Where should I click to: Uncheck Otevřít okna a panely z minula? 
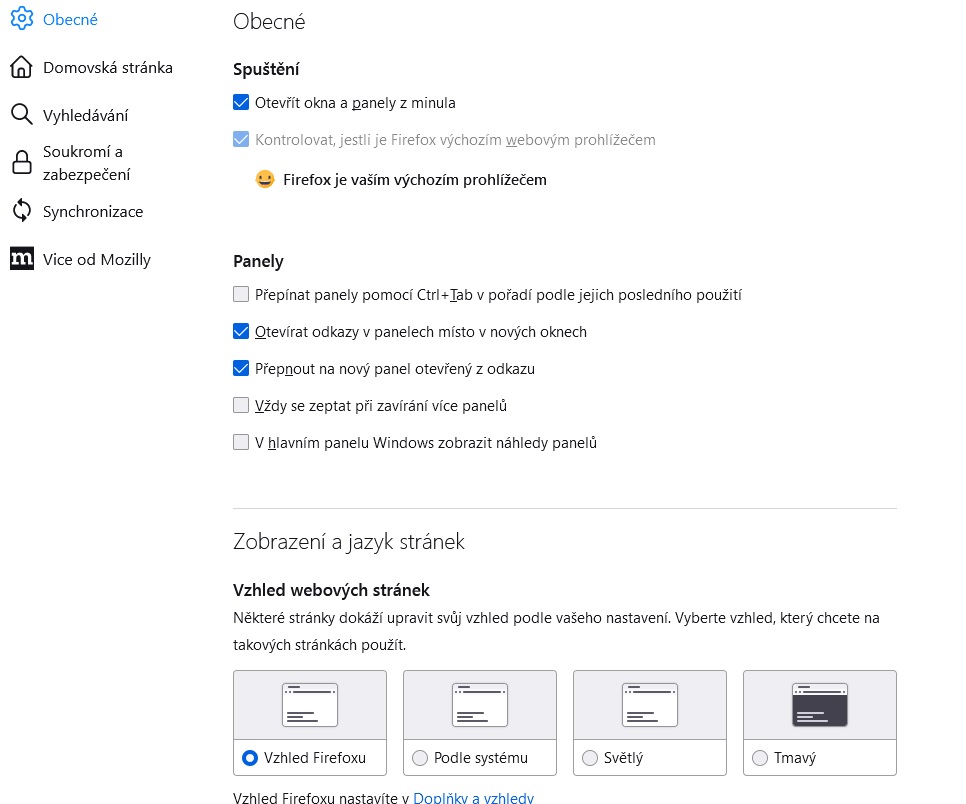click(x=241, y=102)
